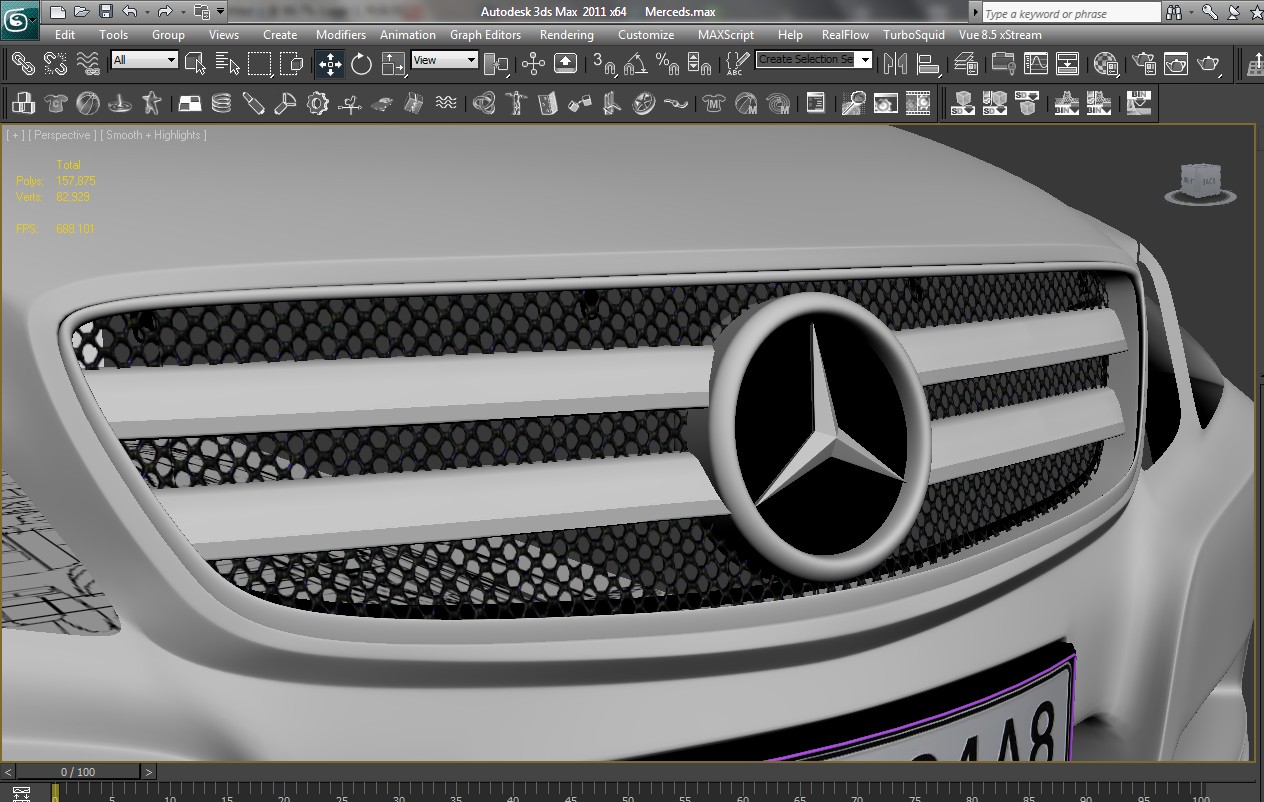
Task: Create the reactor Toy Car
Action: 382,103
